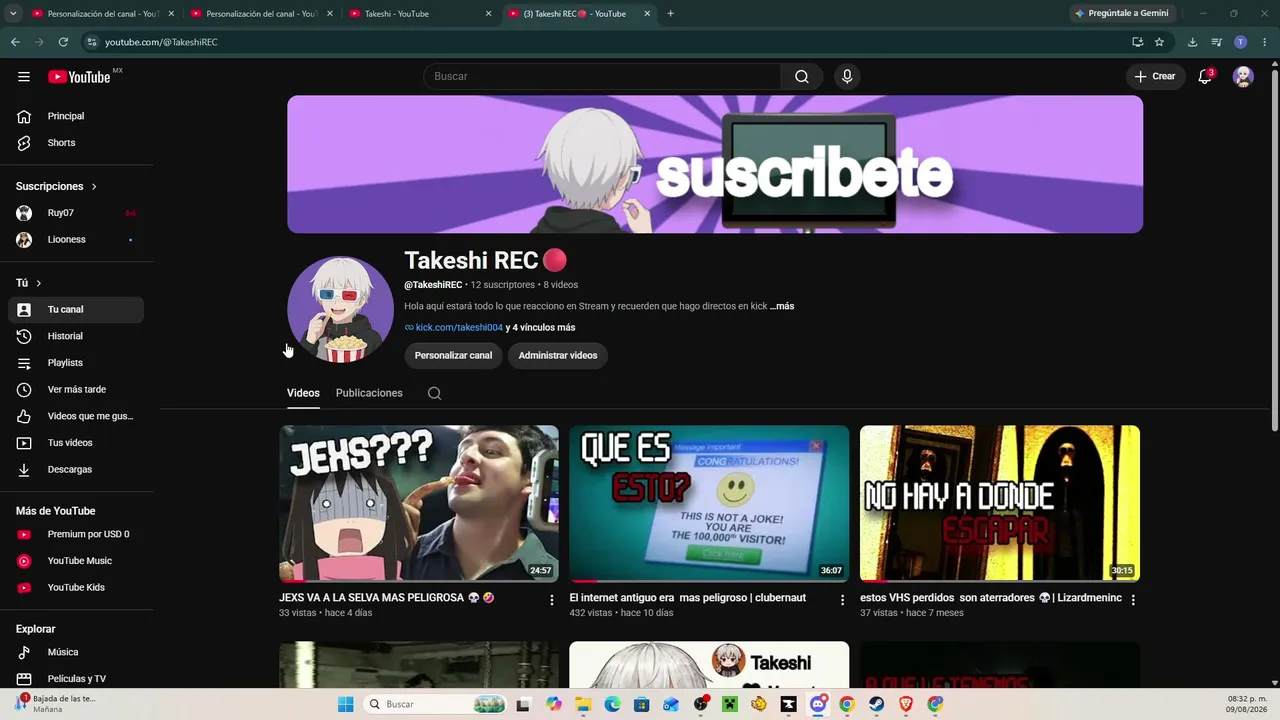Open a new browser tab
Image resolution: width=1280 pixels, height=720 pixels.
tap(670, 14)
